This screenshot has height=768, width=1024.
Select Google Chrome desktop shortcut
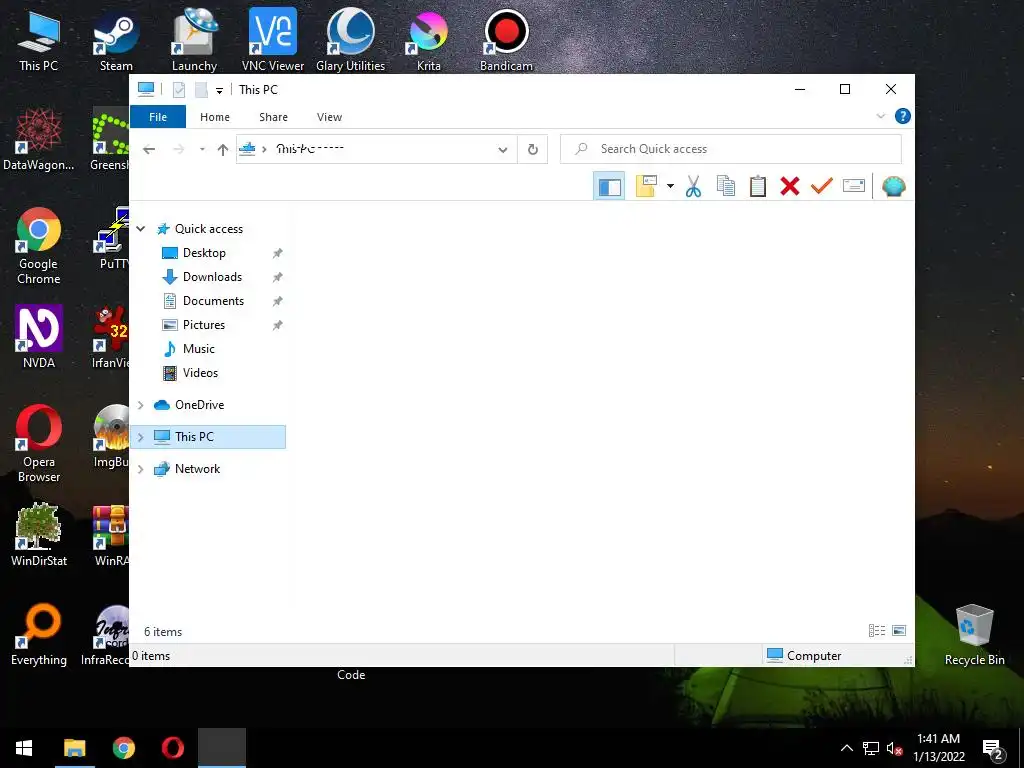click(39, 247)
